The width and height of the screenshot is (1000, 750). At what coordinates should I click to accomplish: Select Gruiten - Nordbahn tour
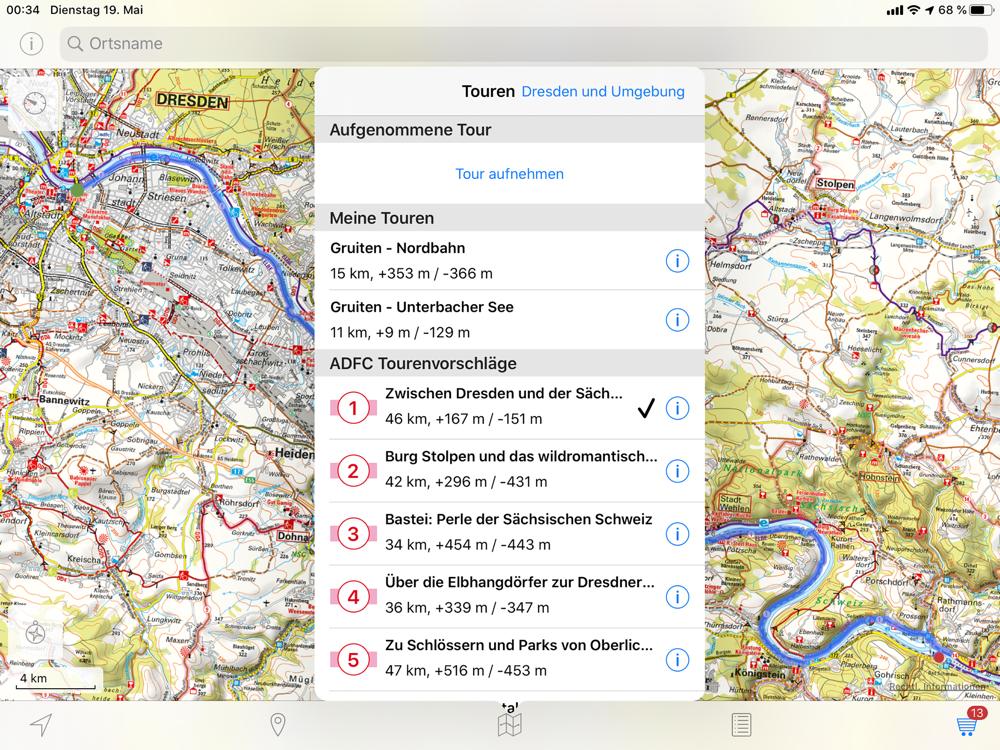[x=510, y=260]
